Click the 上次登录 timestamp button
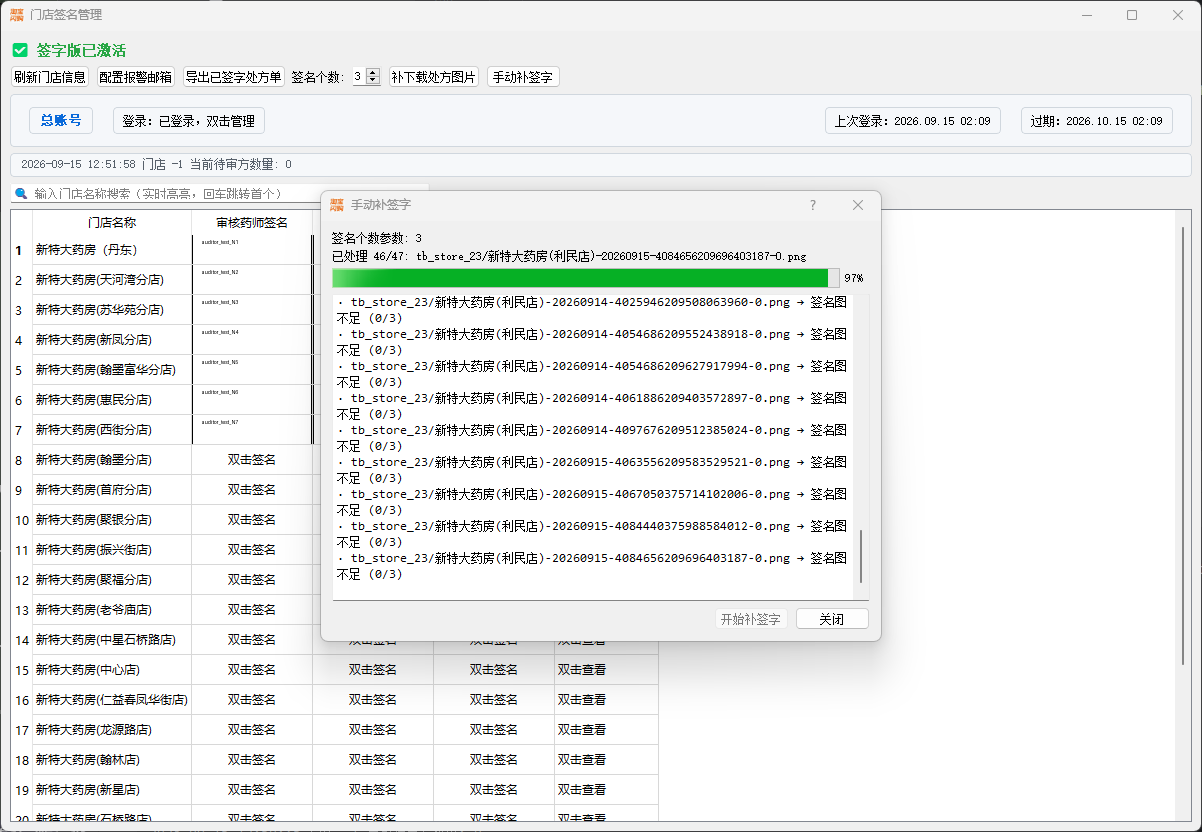1202x832 pixels. pos(913,121)
